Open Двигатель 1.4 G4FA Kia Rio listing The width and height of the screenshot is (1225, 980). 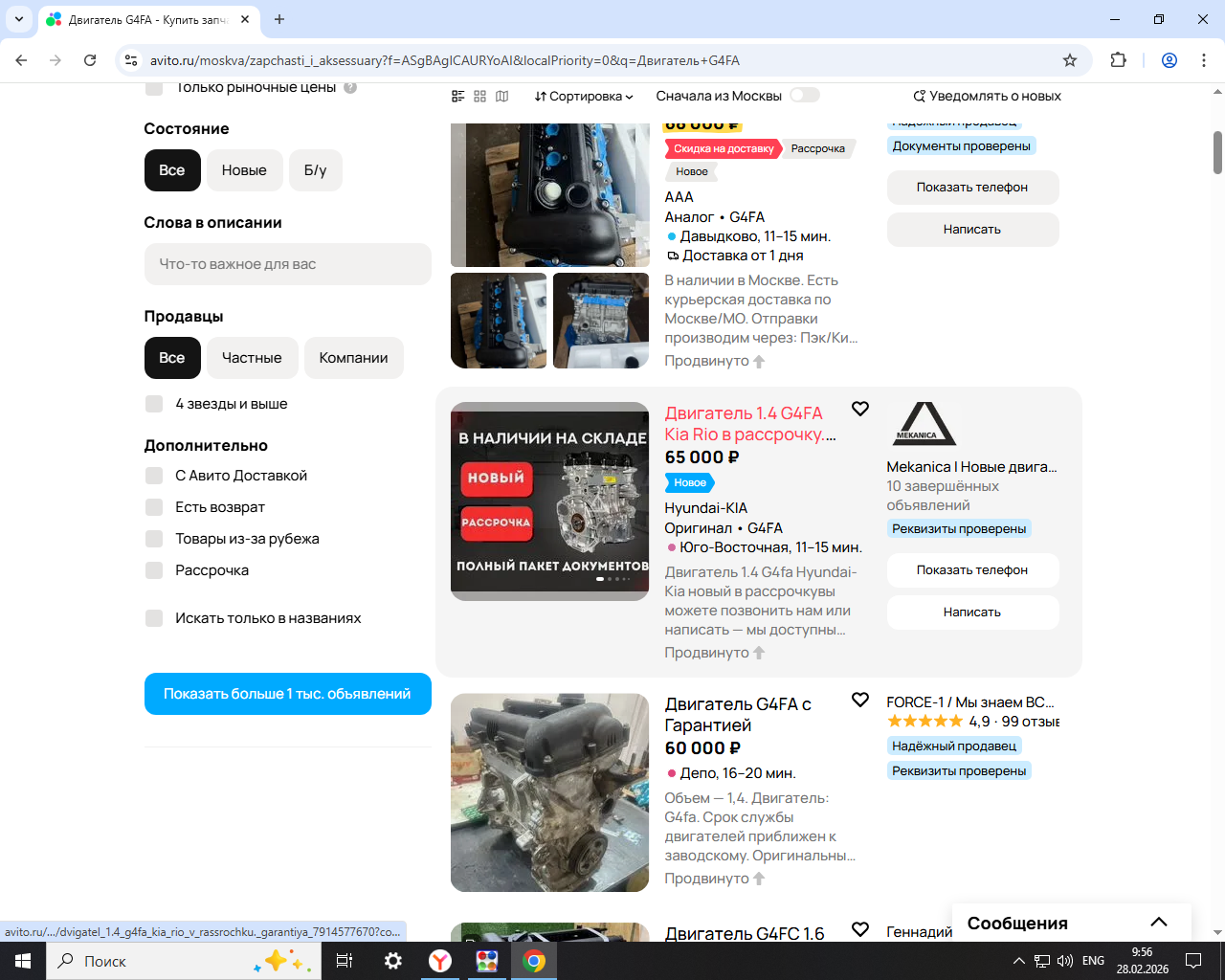(x=751, y=424)
